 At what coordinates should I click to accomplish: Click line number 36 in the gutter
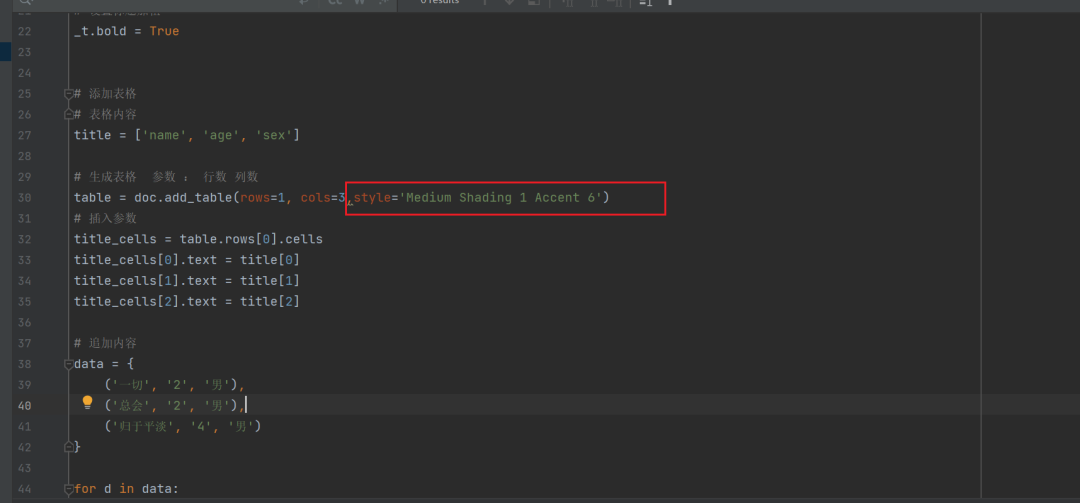25,322
